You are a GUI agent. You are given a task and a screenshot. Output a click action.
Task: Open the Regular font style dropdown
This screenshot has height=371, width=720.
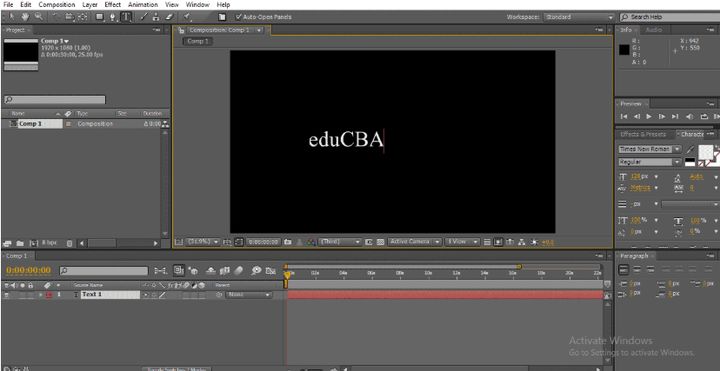tap(650, 162)
